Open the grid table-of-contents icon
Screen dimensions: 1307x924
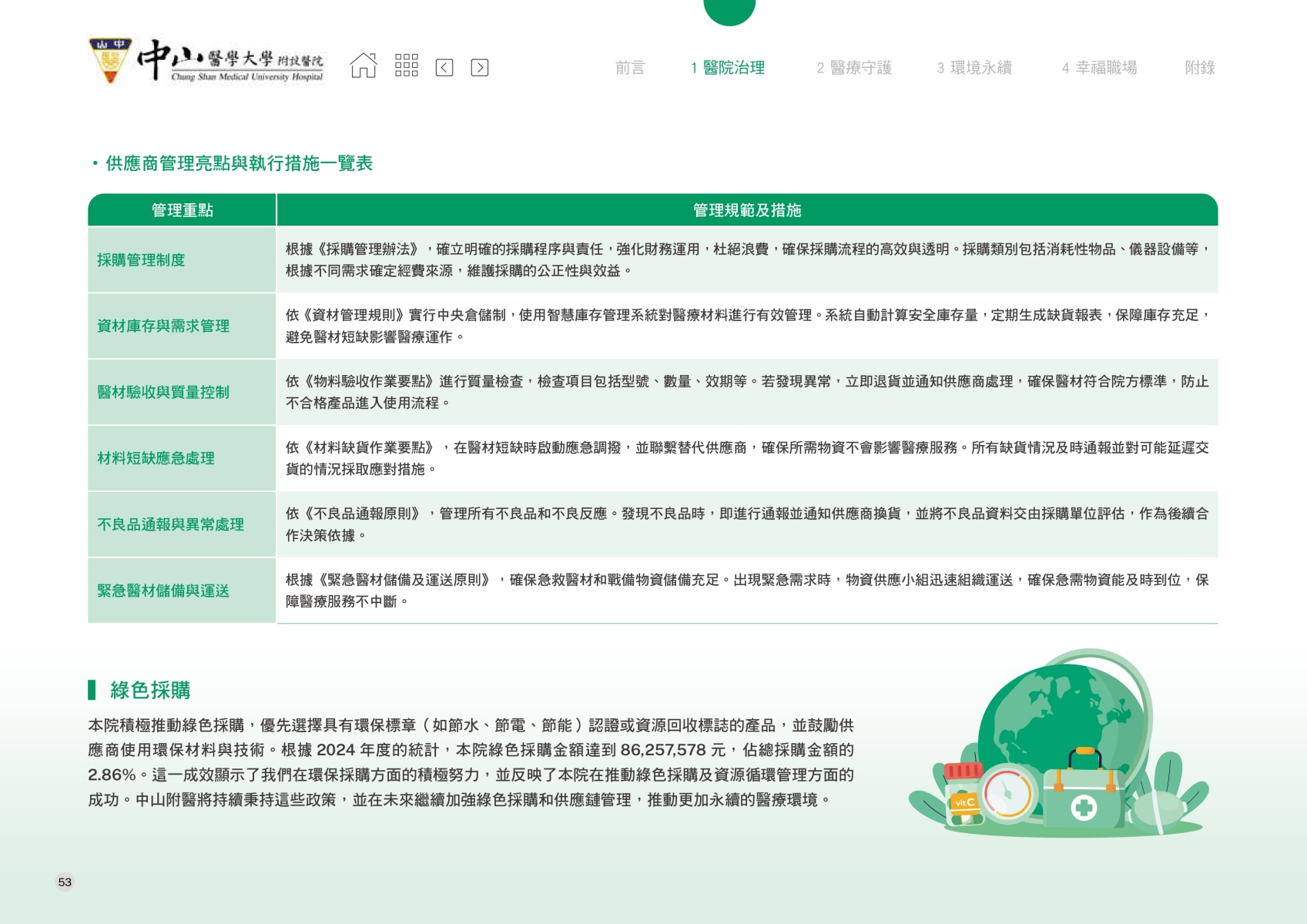coord(406,66)
